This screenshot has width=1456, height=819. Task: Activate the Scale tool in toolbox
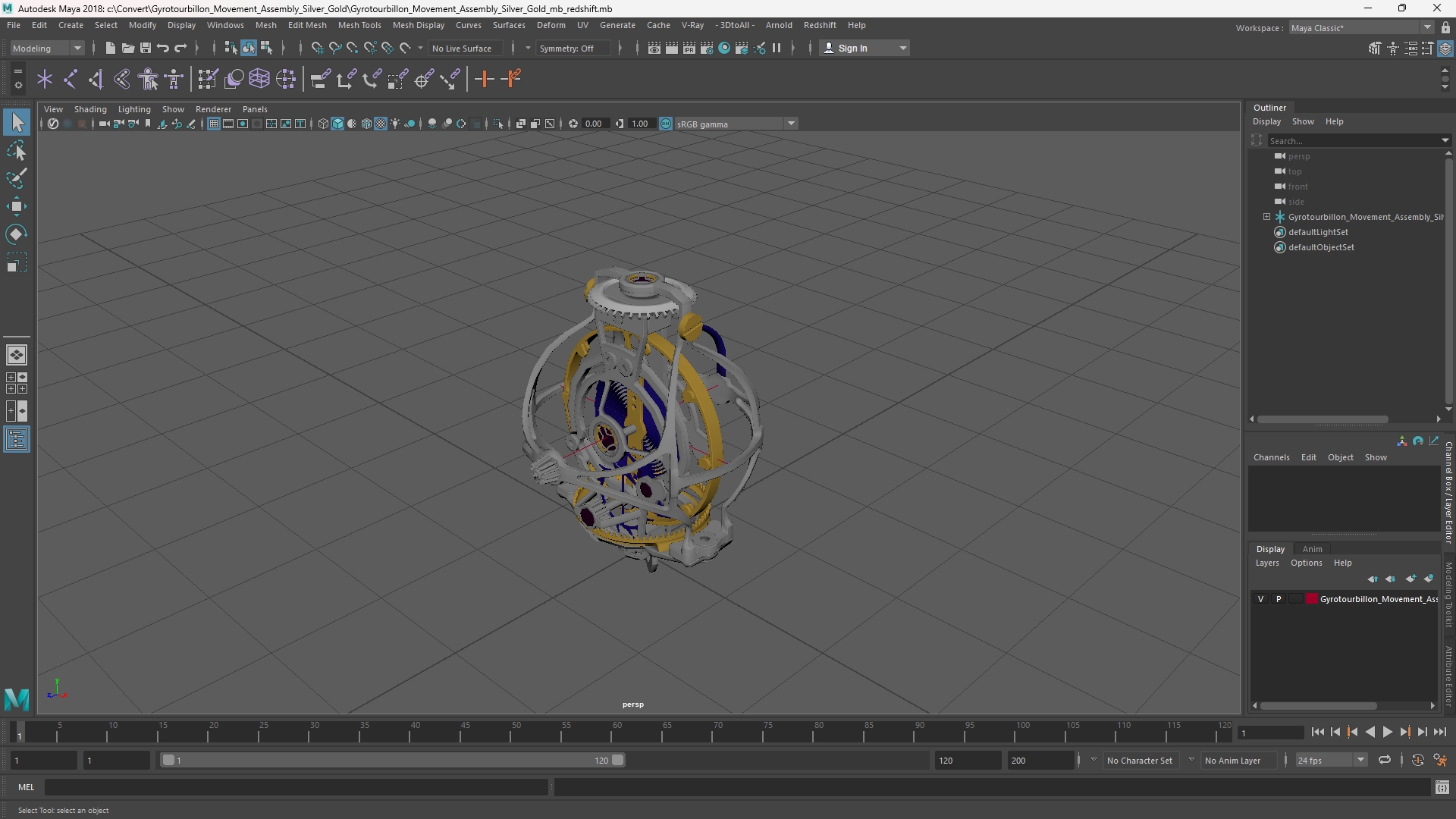[x=17, y=262]
